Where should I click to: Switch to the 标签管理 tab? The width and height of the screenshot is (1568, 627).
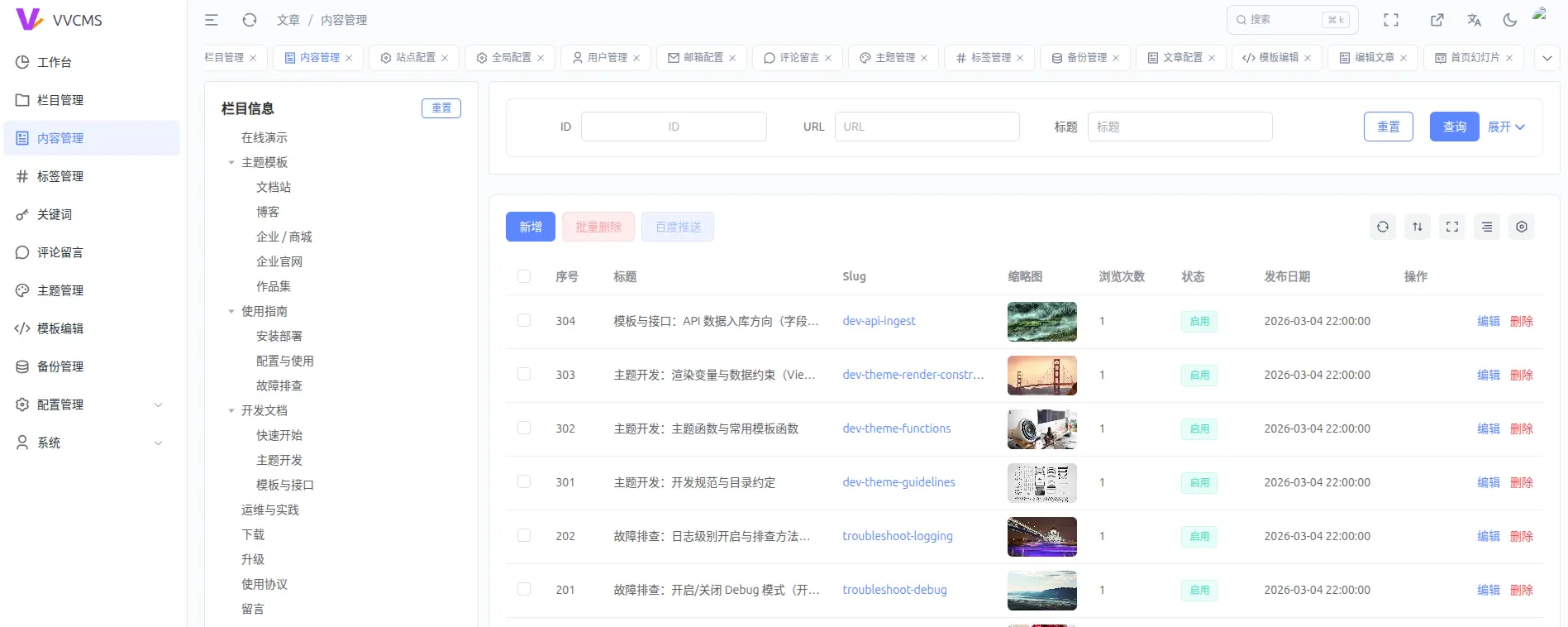tap(989, 58)
